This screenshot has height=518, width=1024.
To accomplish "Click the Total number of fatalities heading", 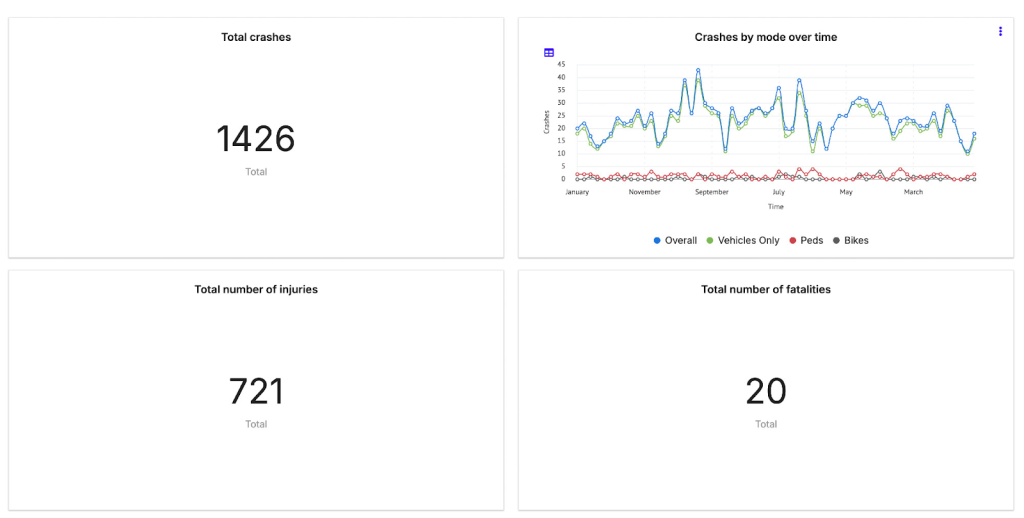I will [x=766, y=289].
